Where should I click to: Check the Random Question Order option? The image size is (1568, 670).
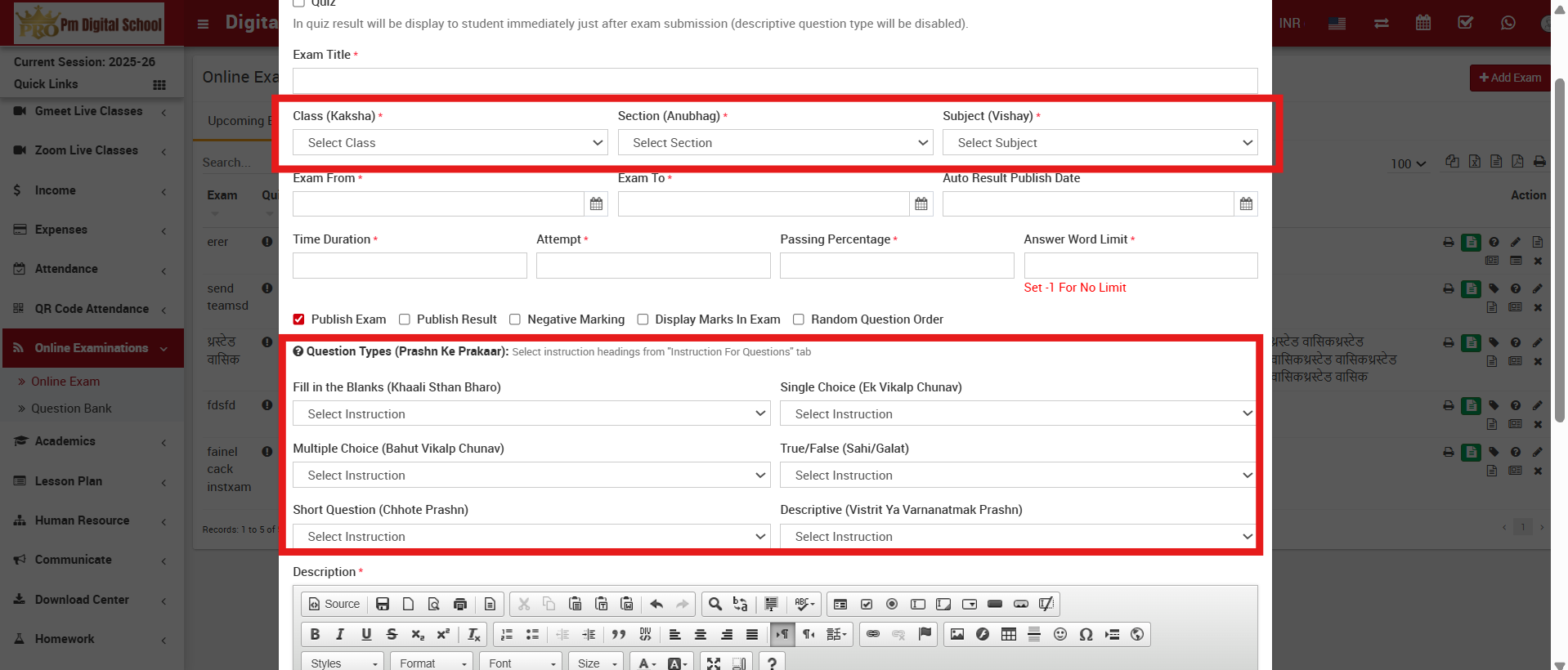pyautogui.click(x=799, y=319)
